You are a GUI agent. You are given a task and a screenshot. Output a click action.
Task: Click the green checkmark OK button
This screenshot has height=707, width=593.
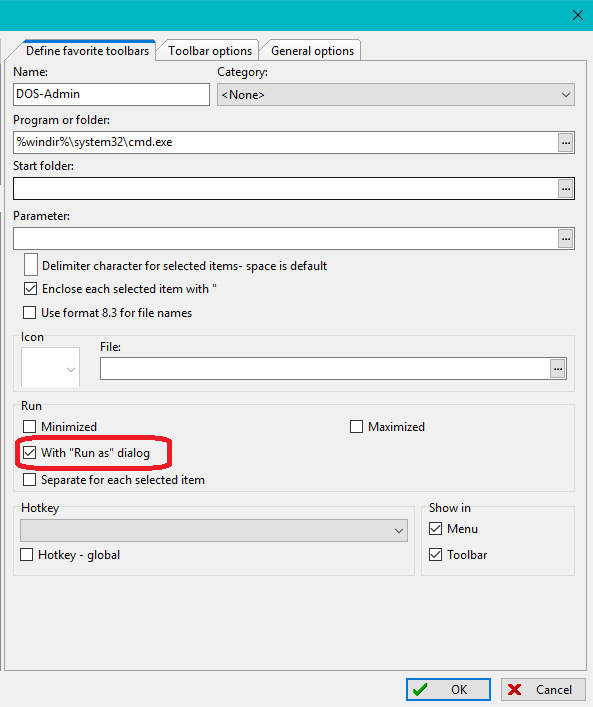click(x=448, y=689)
